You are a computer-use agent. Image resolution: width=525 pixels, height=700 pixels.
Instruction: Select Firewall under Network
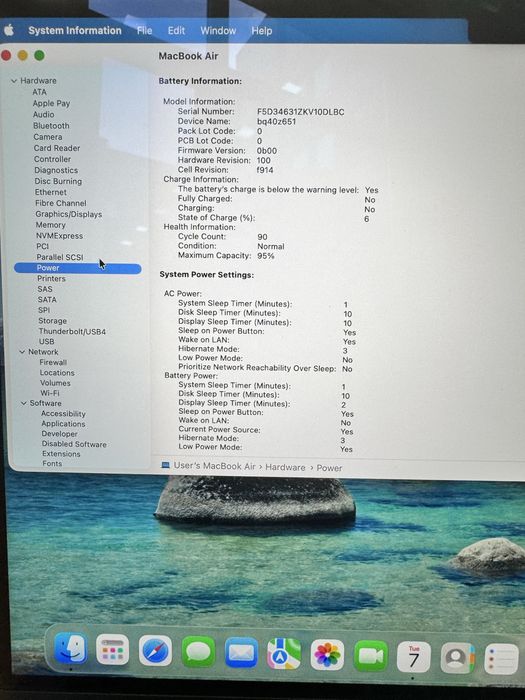pyautogui.click(x=53, y=362)
